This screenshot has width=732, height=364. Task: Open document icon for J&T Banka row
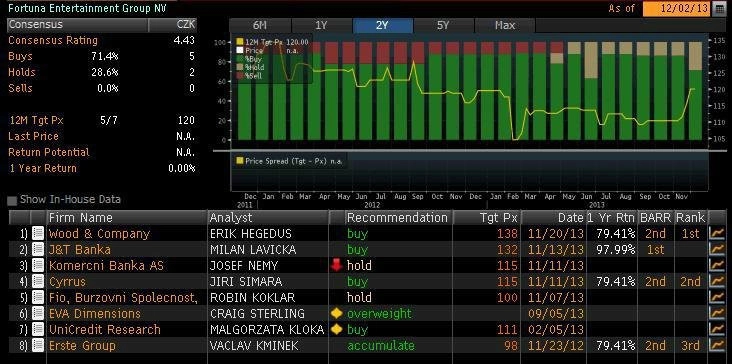[37, 250]
